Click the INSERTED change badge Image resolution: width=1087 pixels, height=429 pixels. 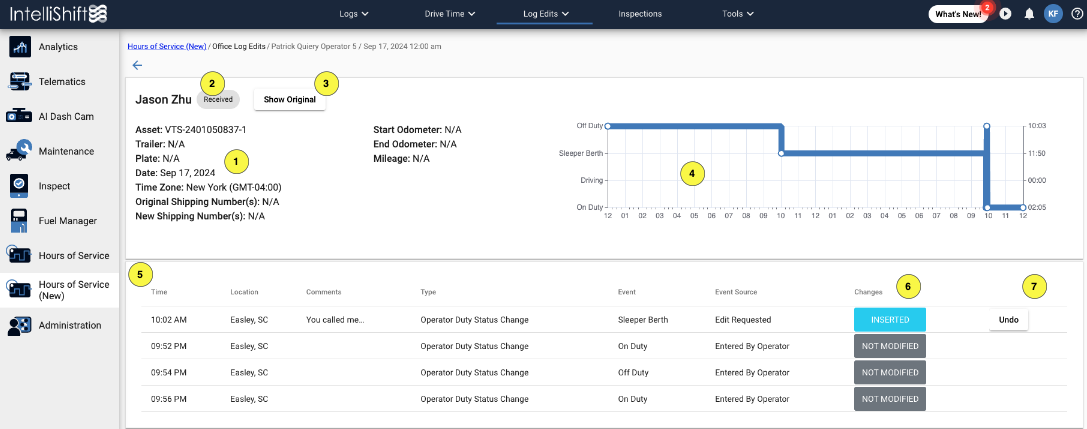tap(889, 320)
